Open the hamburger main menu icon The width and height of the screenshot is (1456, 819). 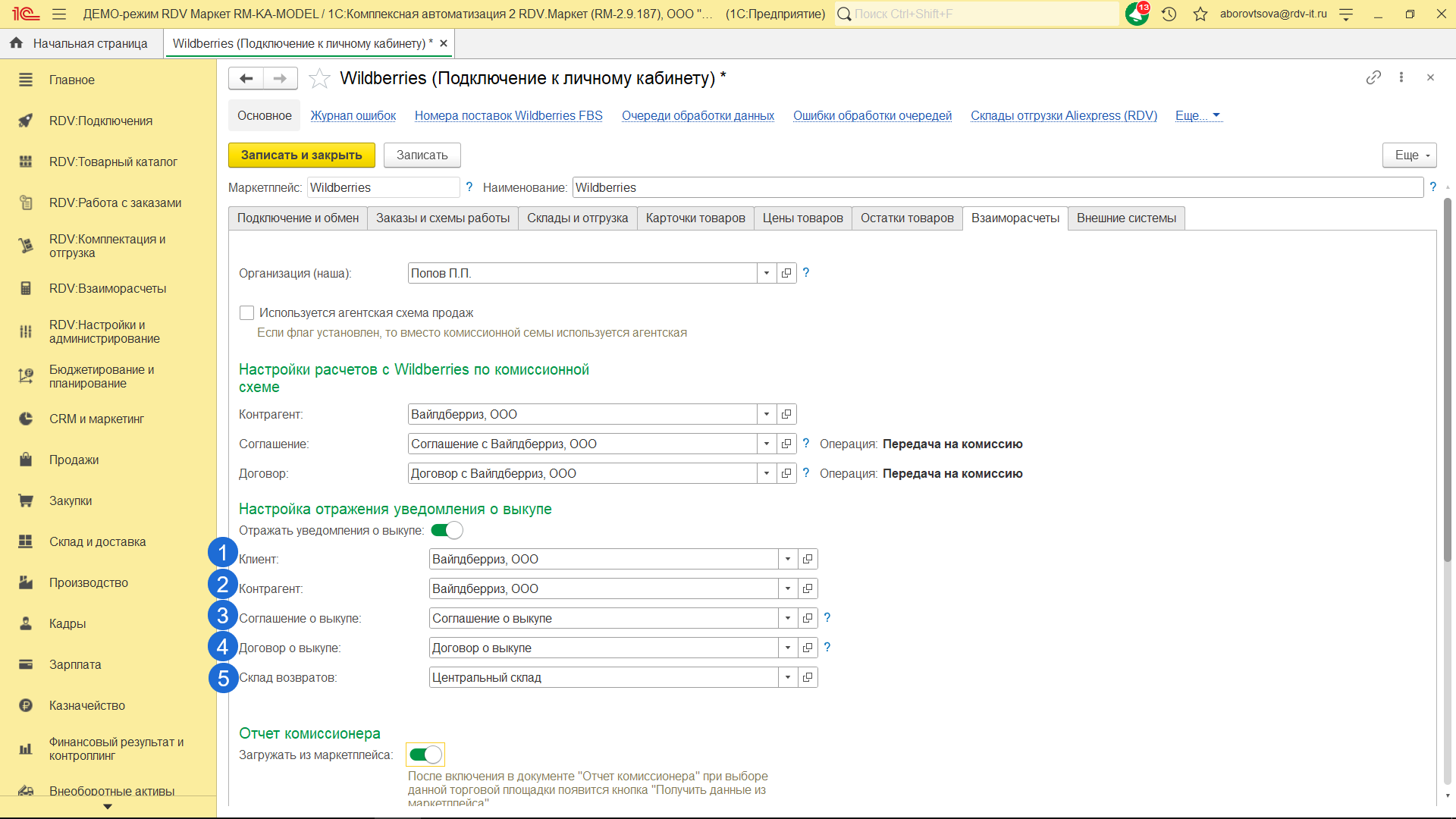[x=59, y=14]
